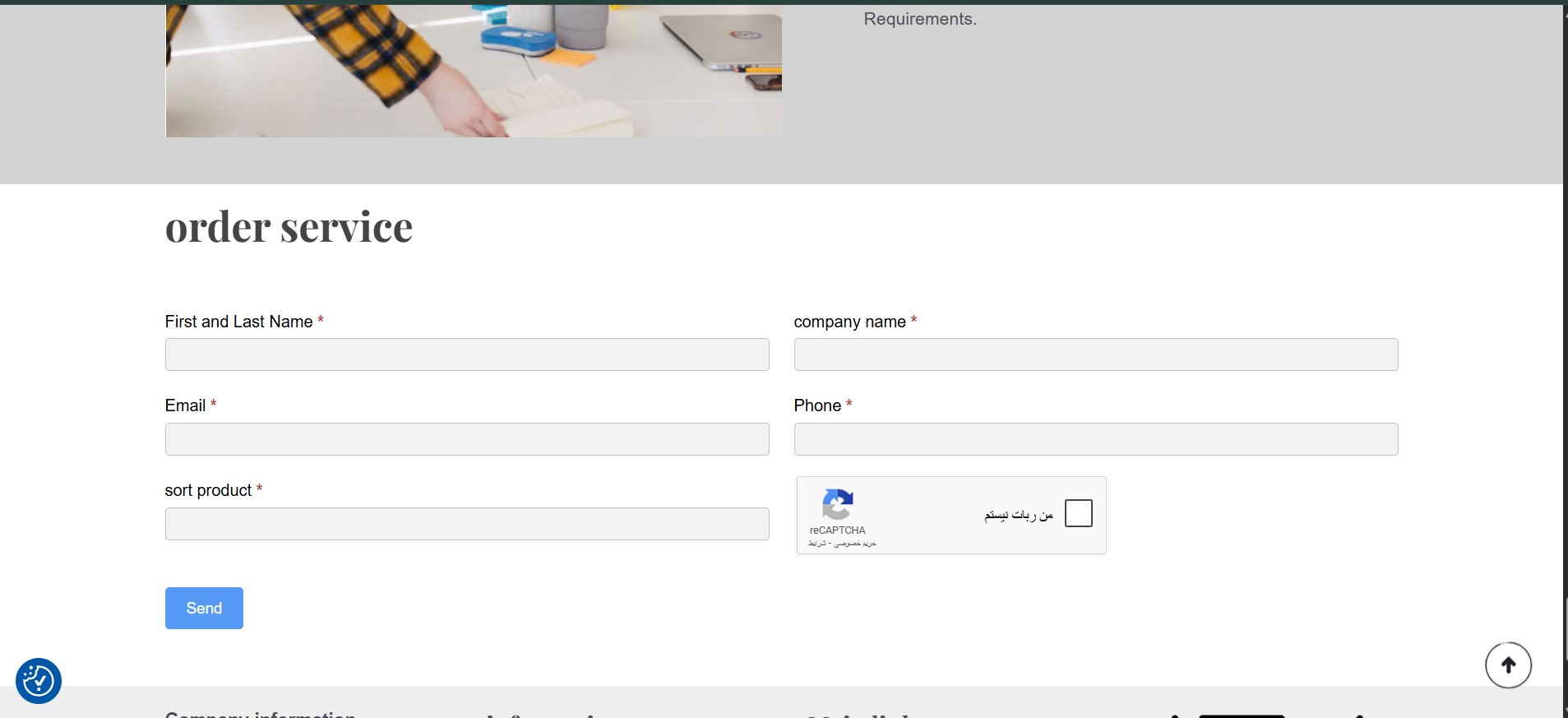The width and height of the screenshot is (1568, 718).
Task: Open the accessibility widget icon
Action: (39, 681)
